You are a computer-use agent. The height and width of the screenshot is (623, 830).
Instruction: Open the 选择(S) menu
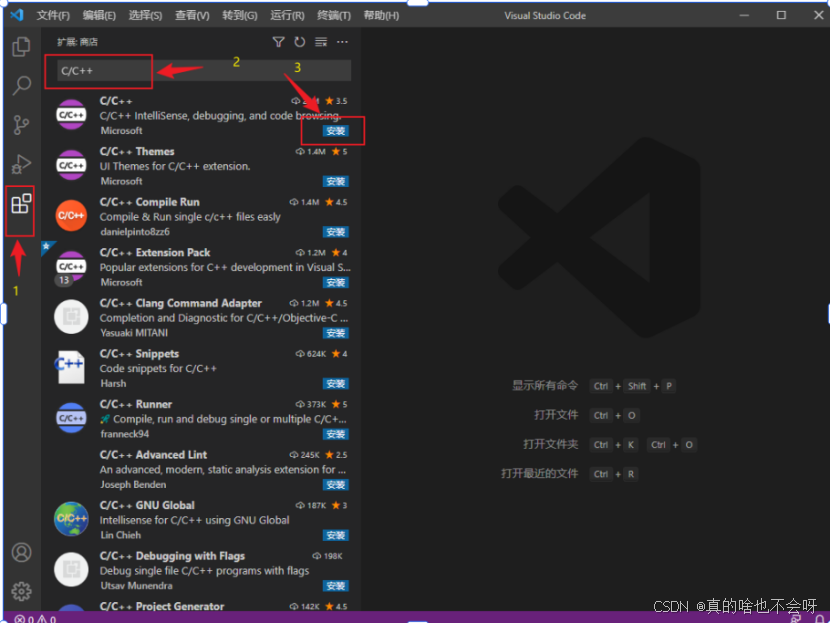tap(145, 15)
